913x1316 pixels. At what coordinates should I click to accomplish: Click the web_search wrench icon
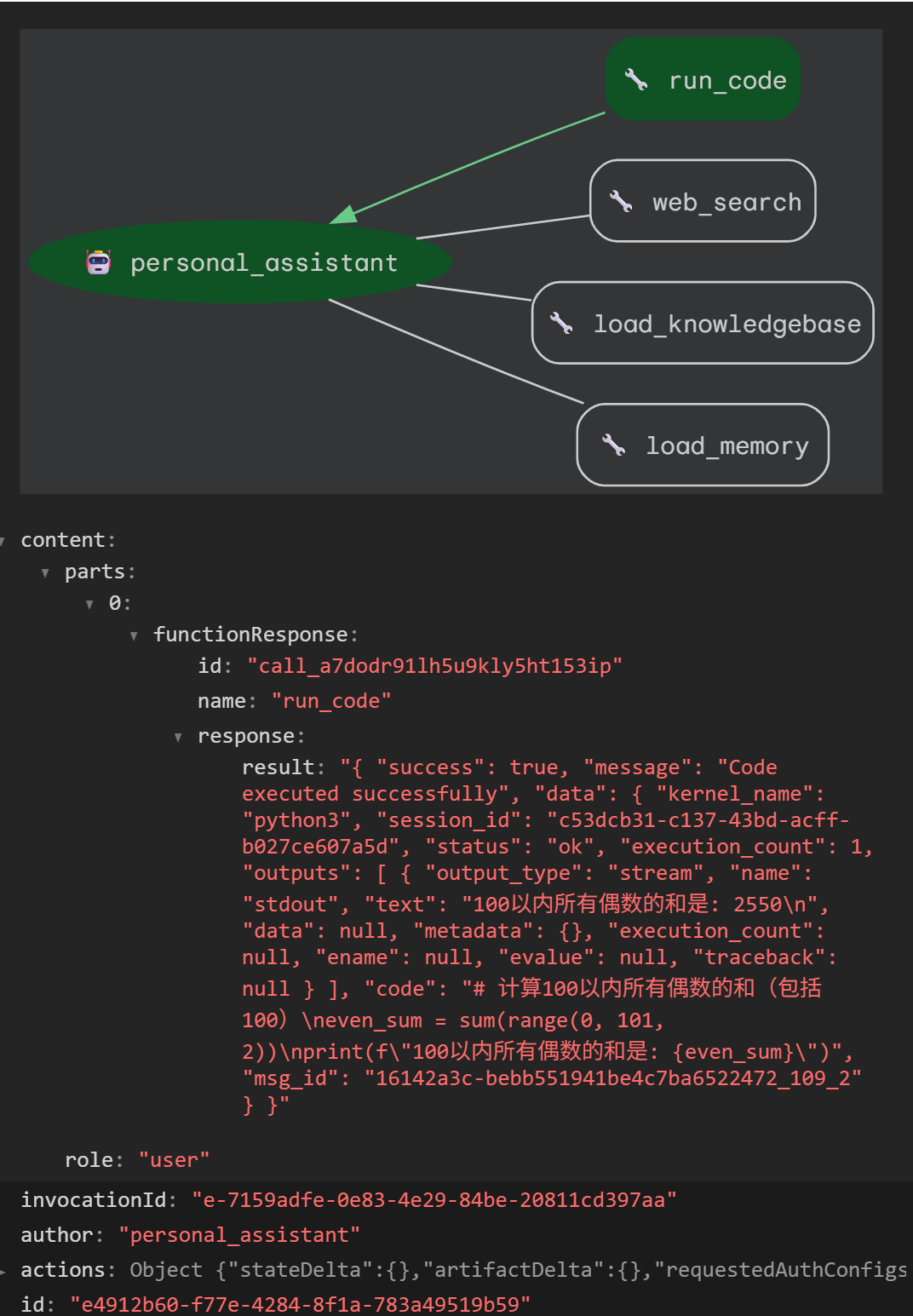click(x=621, y=202)
